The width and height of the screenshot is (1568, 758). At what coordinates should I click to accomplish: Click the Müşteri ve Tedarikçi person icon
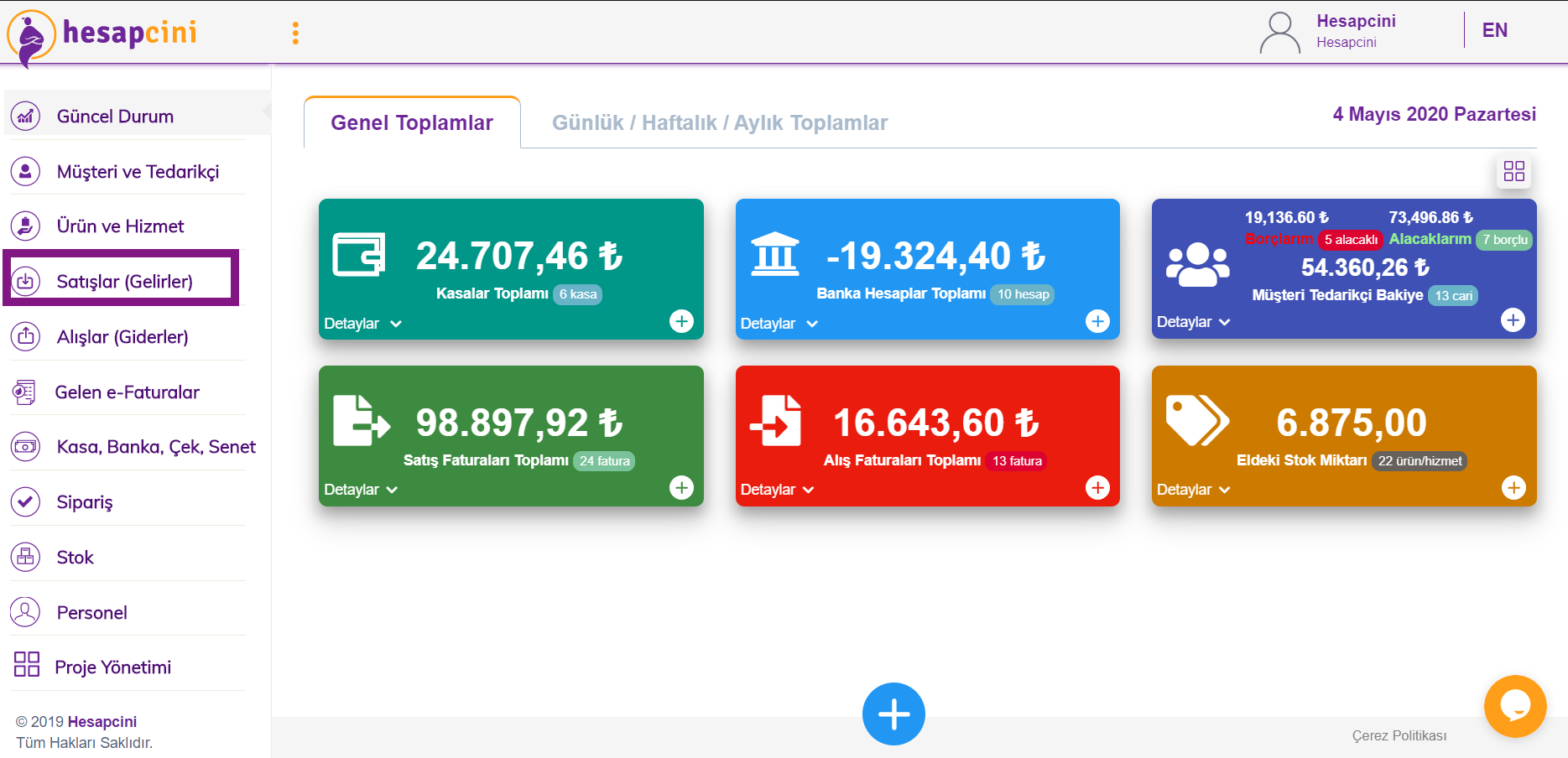click(25, 171)
